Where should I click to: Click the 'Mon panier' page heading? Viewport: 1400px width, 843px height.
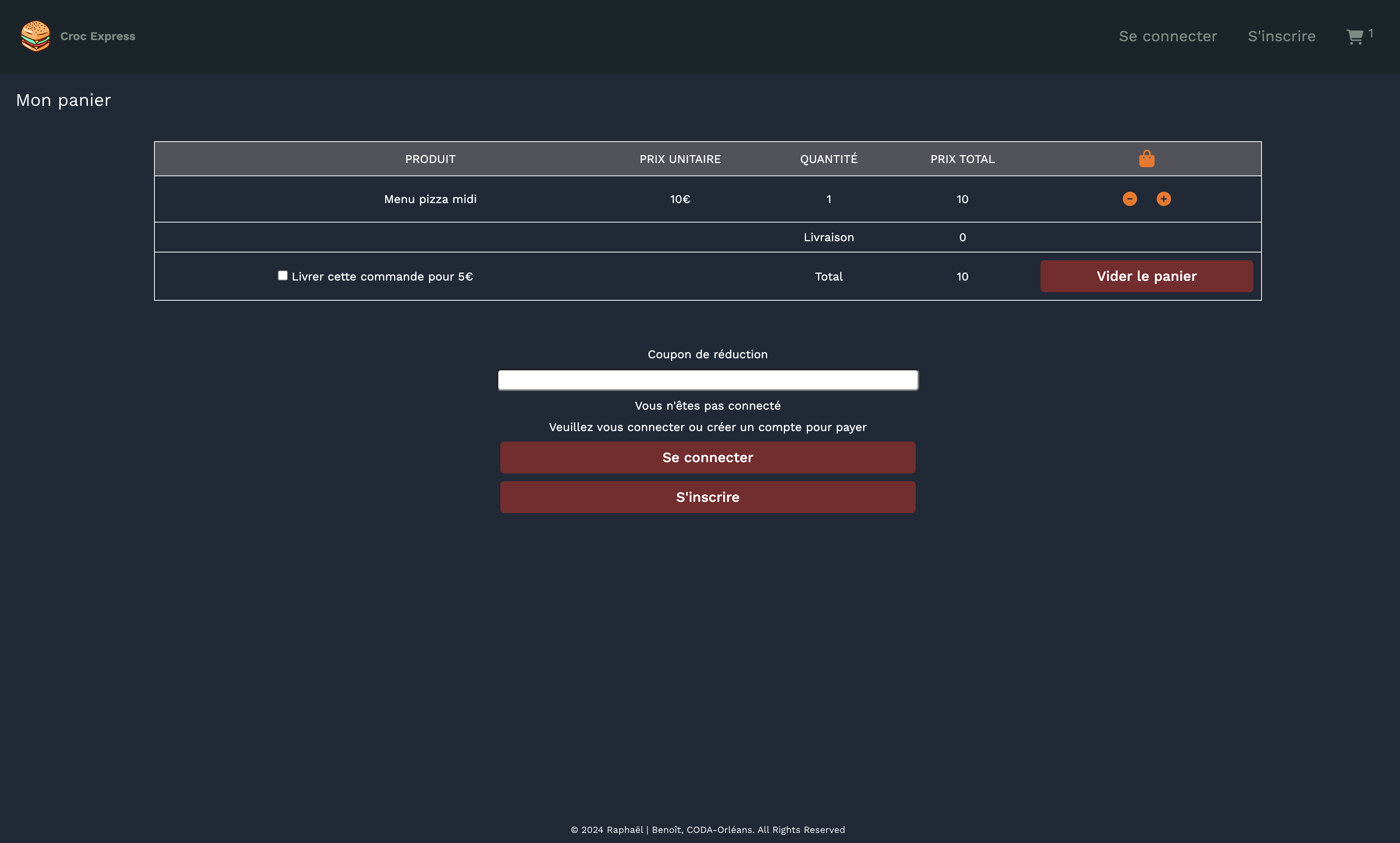[x=64, y=100]
